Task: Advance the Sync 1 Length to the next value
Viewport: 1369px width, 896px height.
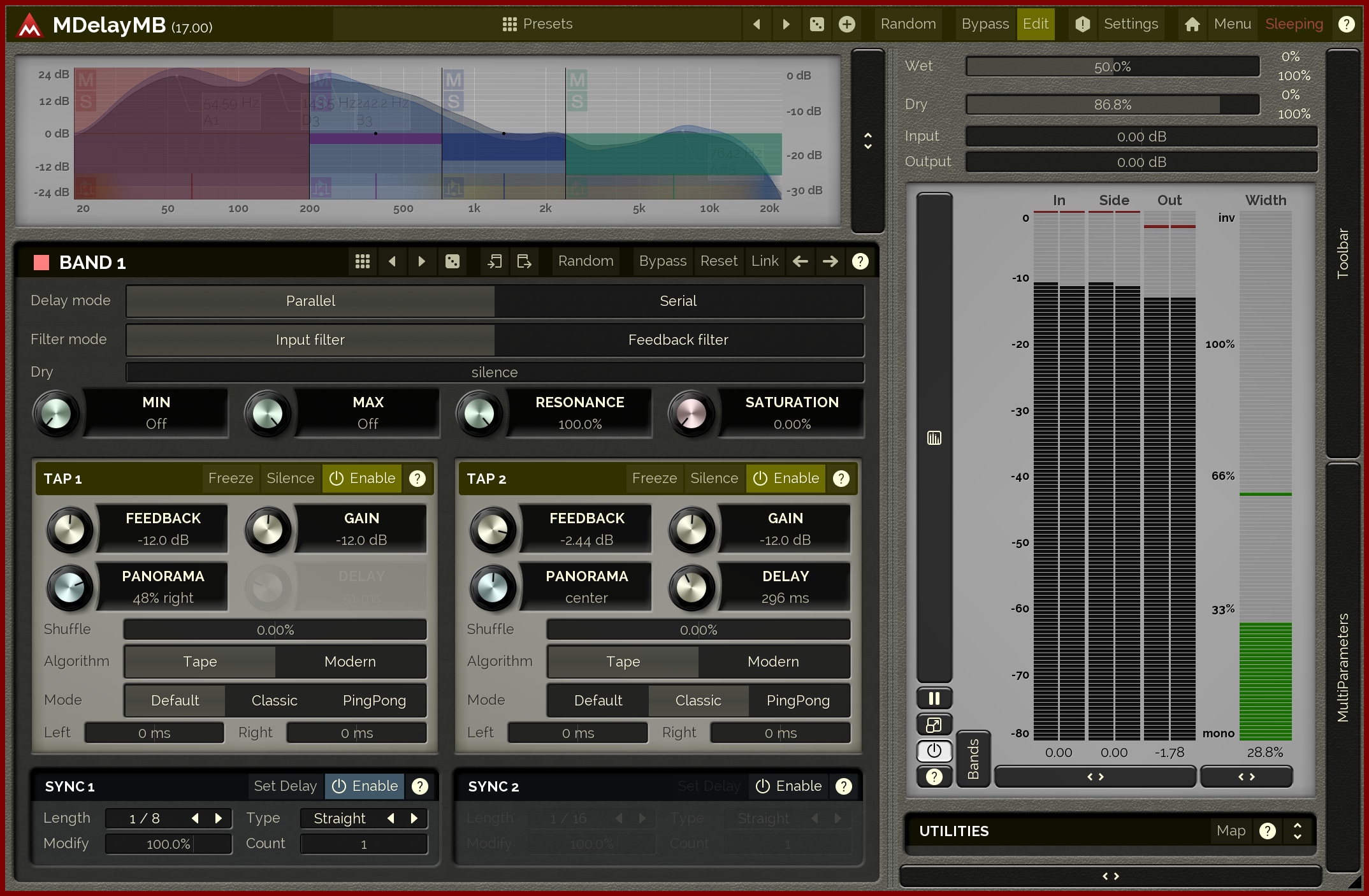Action: click(219, 818)
